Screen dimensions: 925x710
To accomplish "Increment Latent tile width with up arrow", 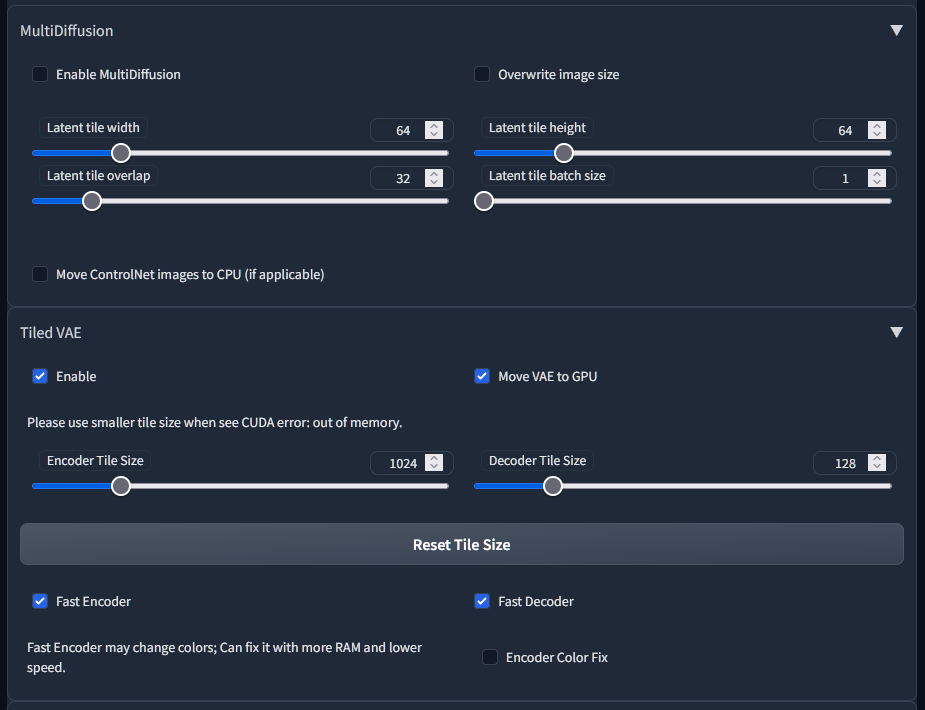I will (x=433, y=126).
